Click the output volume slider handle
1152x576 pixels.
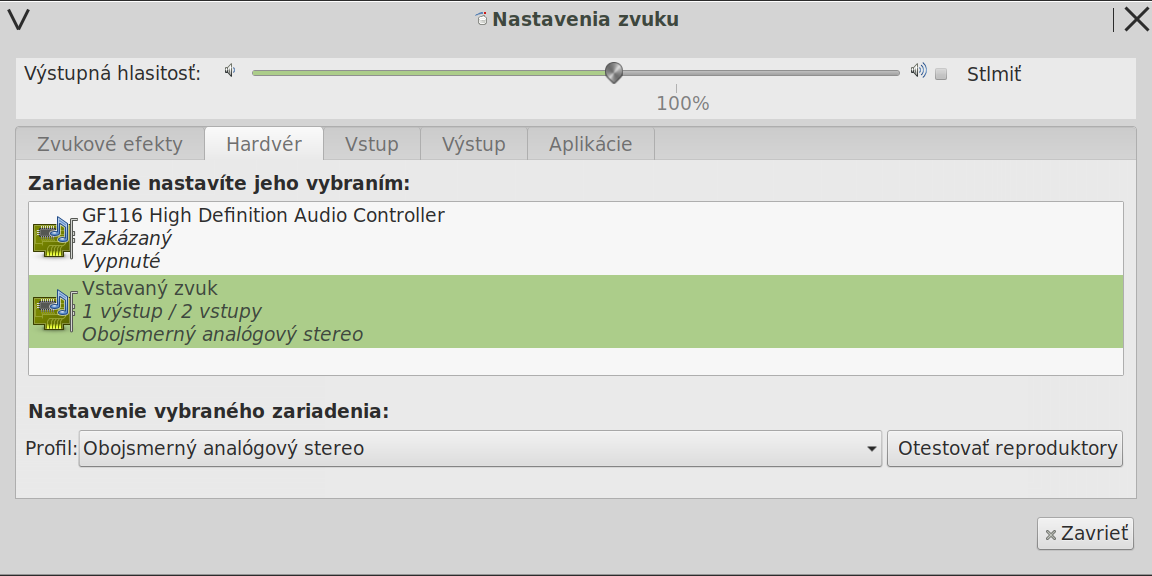click(614, 72)
